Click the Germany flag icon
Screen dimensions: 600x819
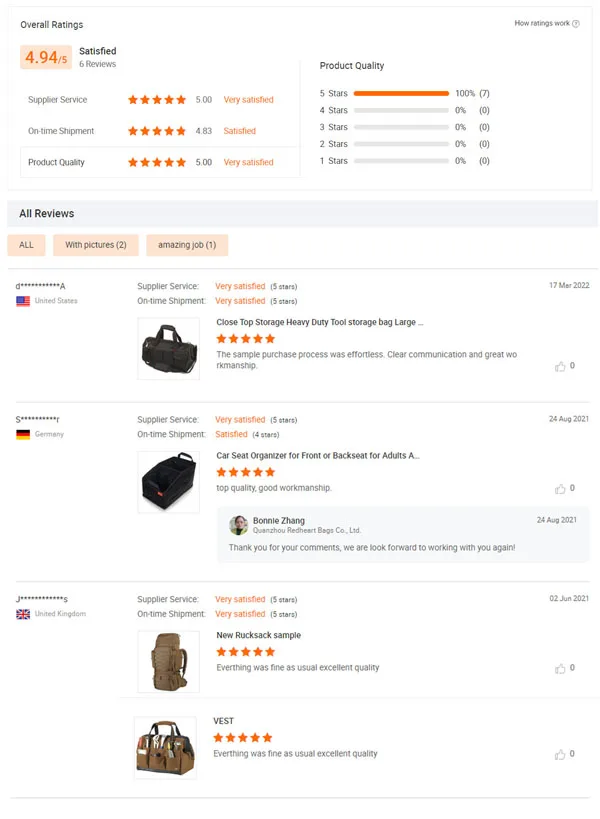pos(23,435)
